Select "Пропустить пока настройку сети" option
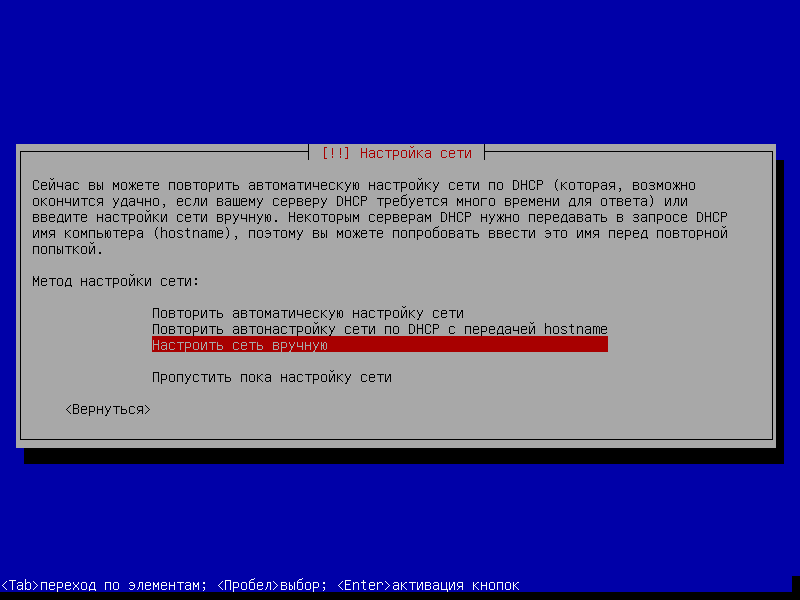Viewport: 800px width, 600px height. (271, 378)
